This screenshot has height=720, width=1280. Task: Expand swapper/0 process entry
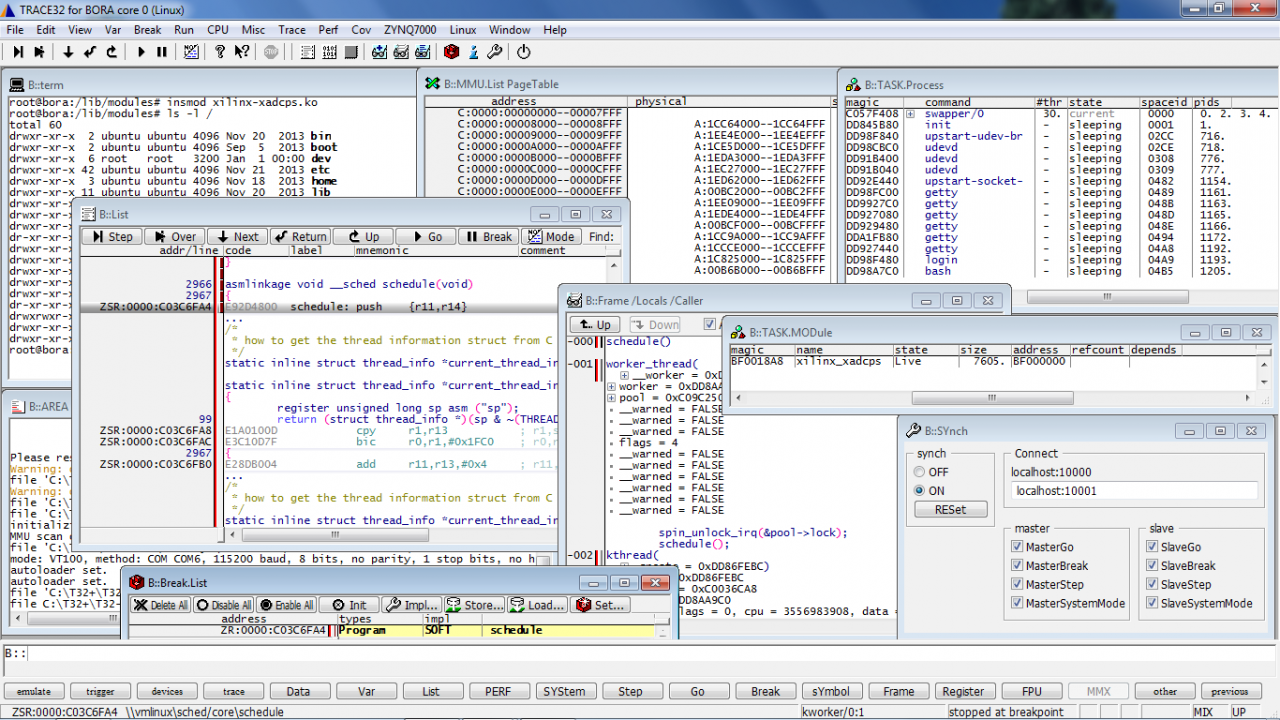click(x=911, y=115)
